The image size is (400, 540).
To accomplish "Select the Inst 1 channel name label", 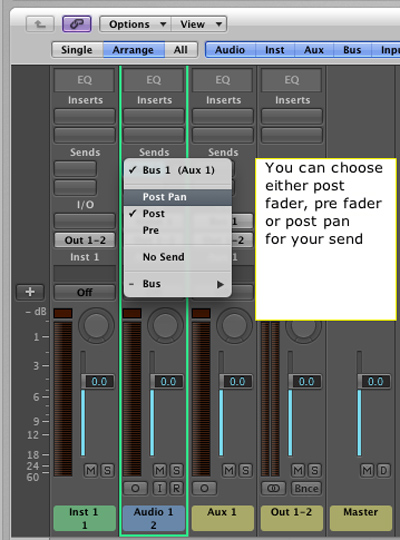I will coord(84,518).
